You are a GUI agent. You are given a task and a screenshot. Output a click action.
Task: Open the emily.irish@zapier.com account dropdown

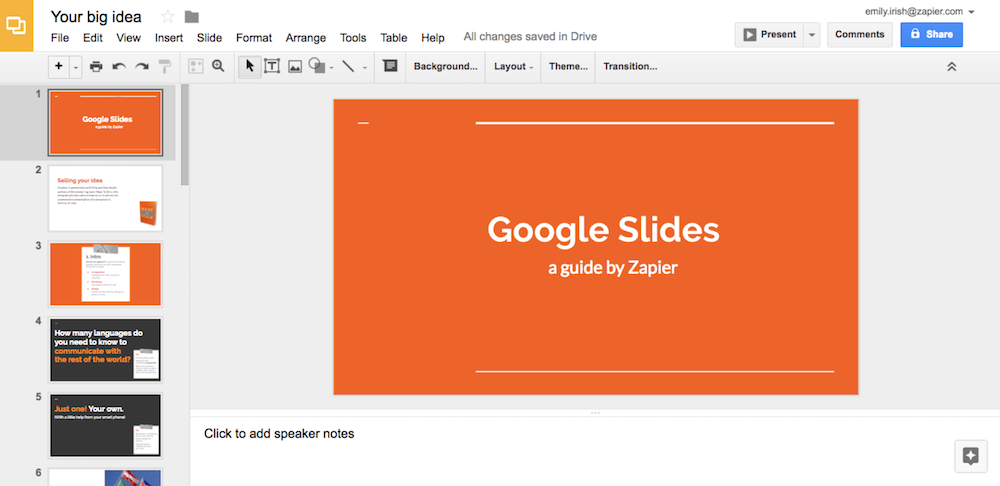(920, 11)
